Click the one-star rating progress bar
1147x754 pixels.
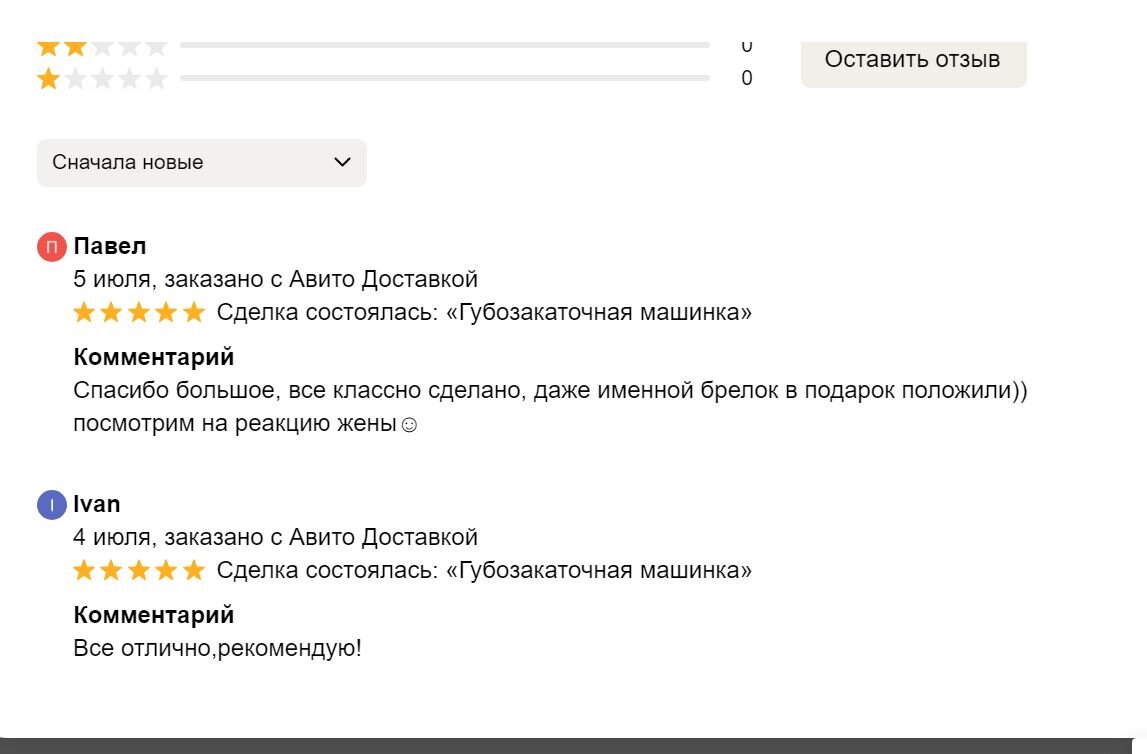[445, 78]
